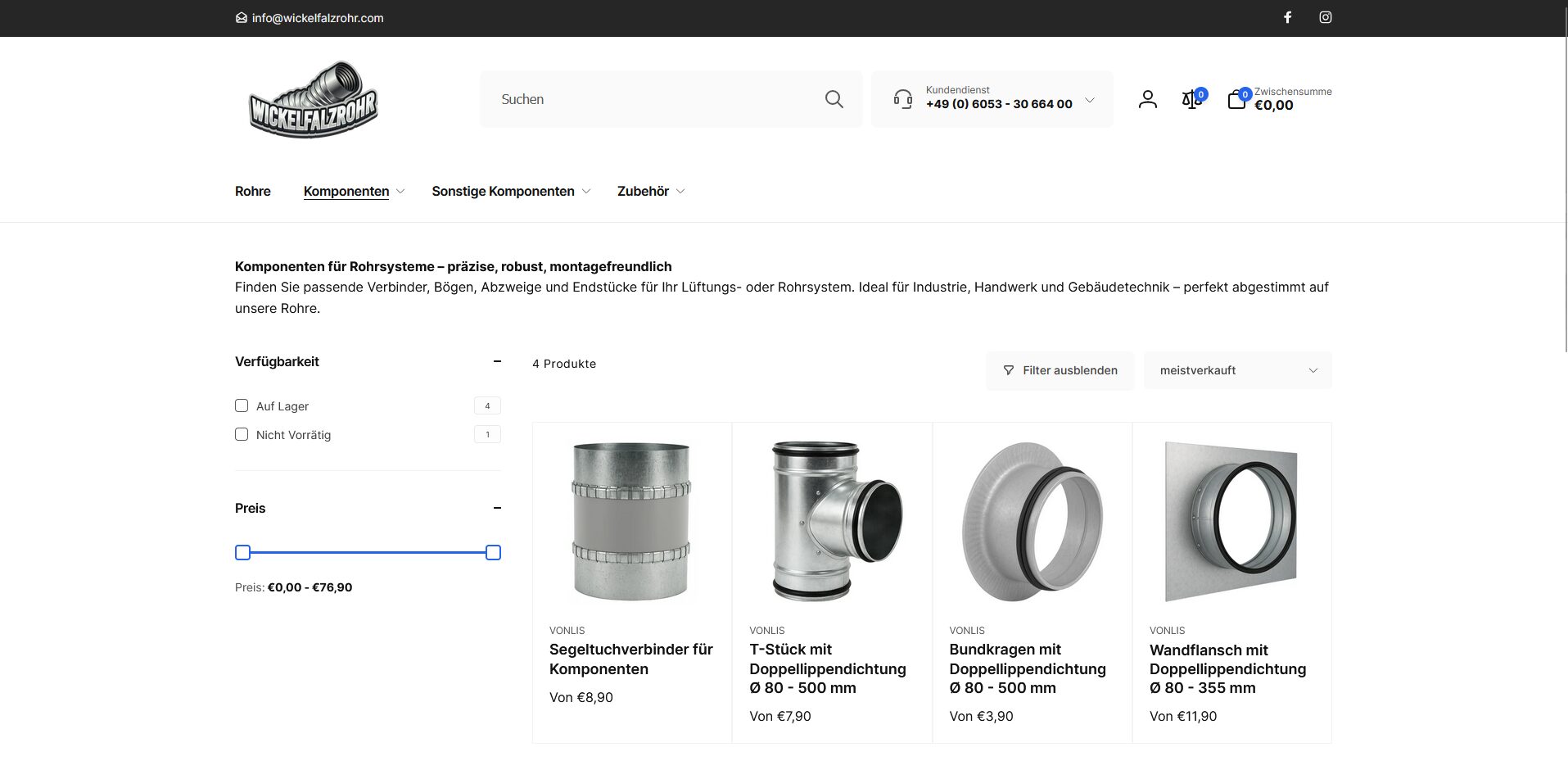Click the Suchen search input field
The image size is (1568, 770).
(655, 99)
